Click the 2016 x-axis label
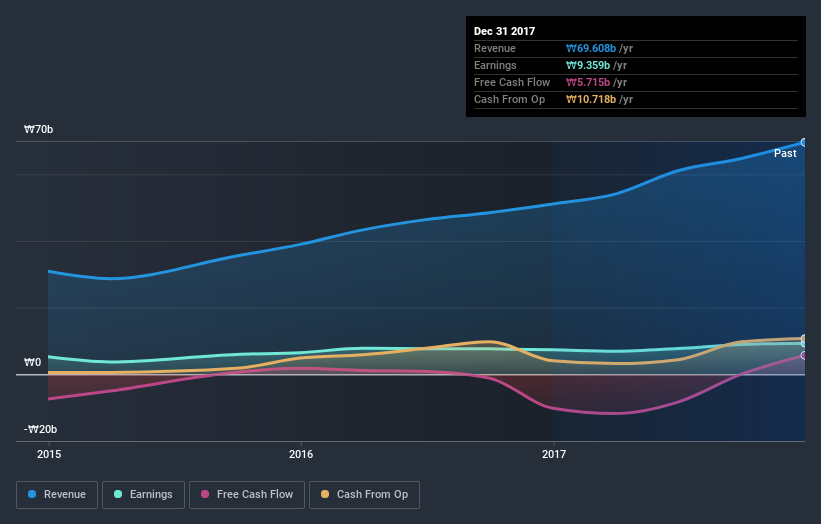This screenshot has width=821, height=524. coord(301,454)
